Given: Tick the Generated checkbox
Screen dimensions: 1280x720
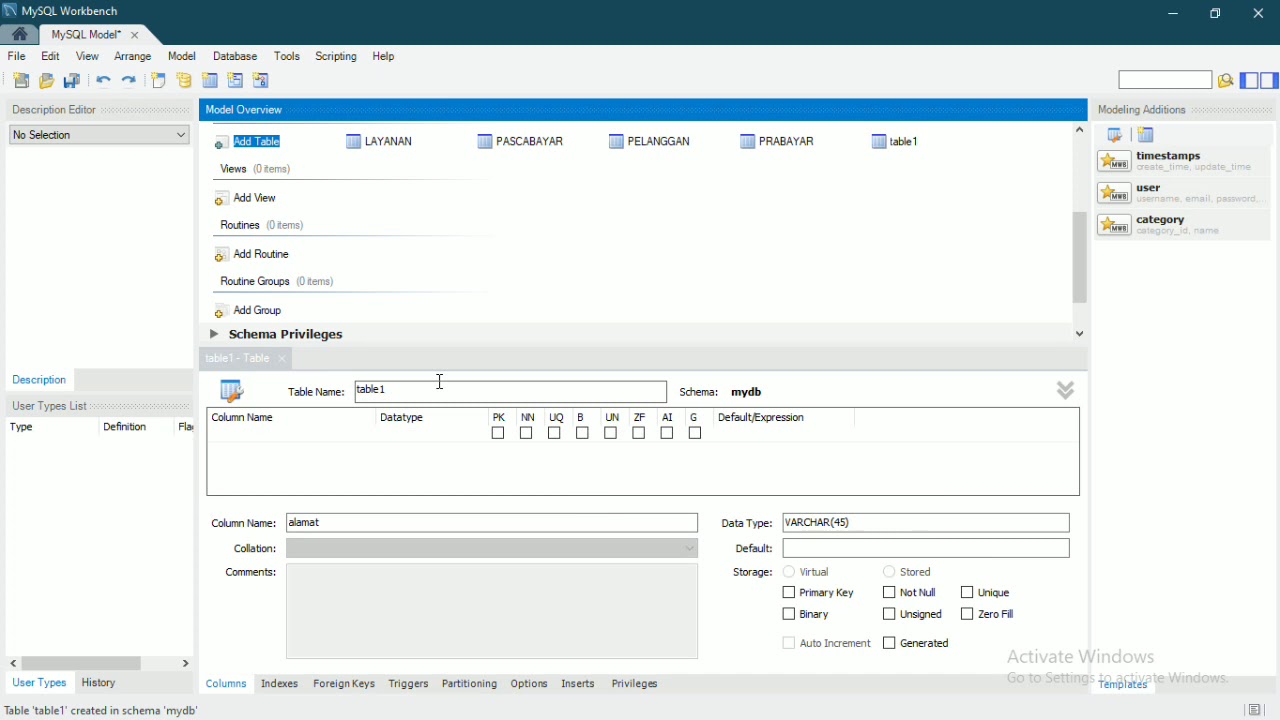Looking at the screenshot, I should [x=889, y=643].
